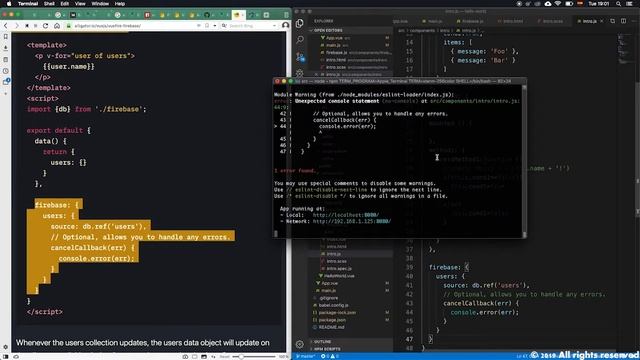Open package.json in file explorer
640x360 pixels.
pos(331,320)
